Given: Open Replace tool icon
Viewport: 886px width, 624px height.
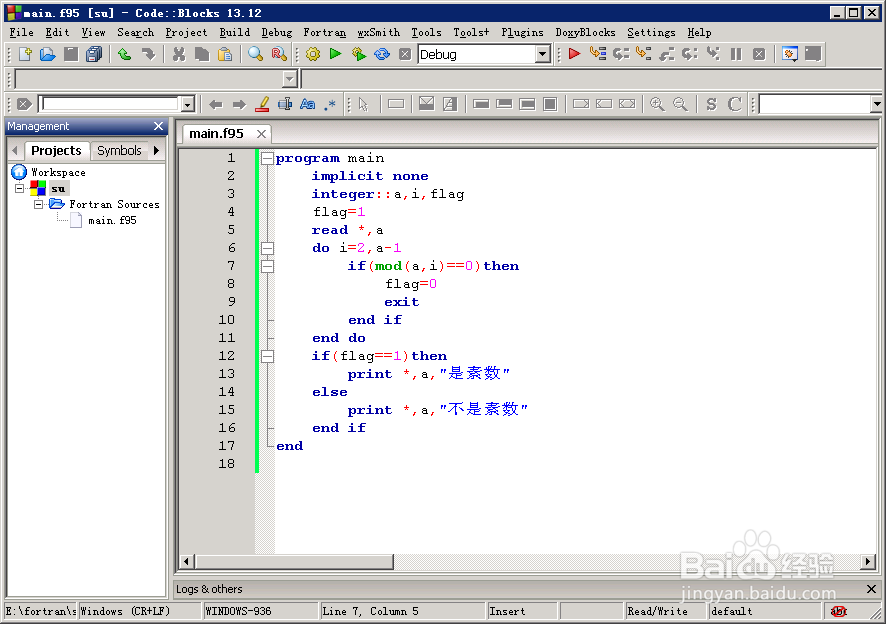Looking at the screenshot, I should (x=279, y=54).
